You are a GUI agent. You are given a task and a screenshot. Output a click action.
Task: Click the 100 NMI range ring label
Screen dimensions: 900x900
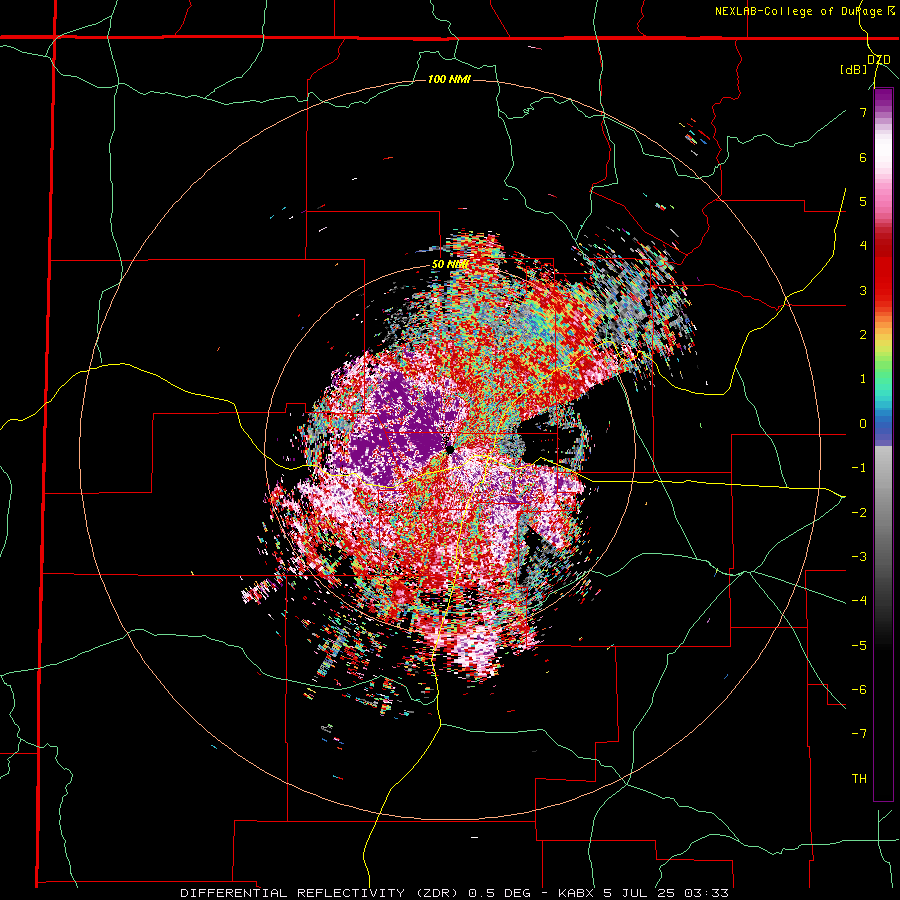(x=449, y=79)
